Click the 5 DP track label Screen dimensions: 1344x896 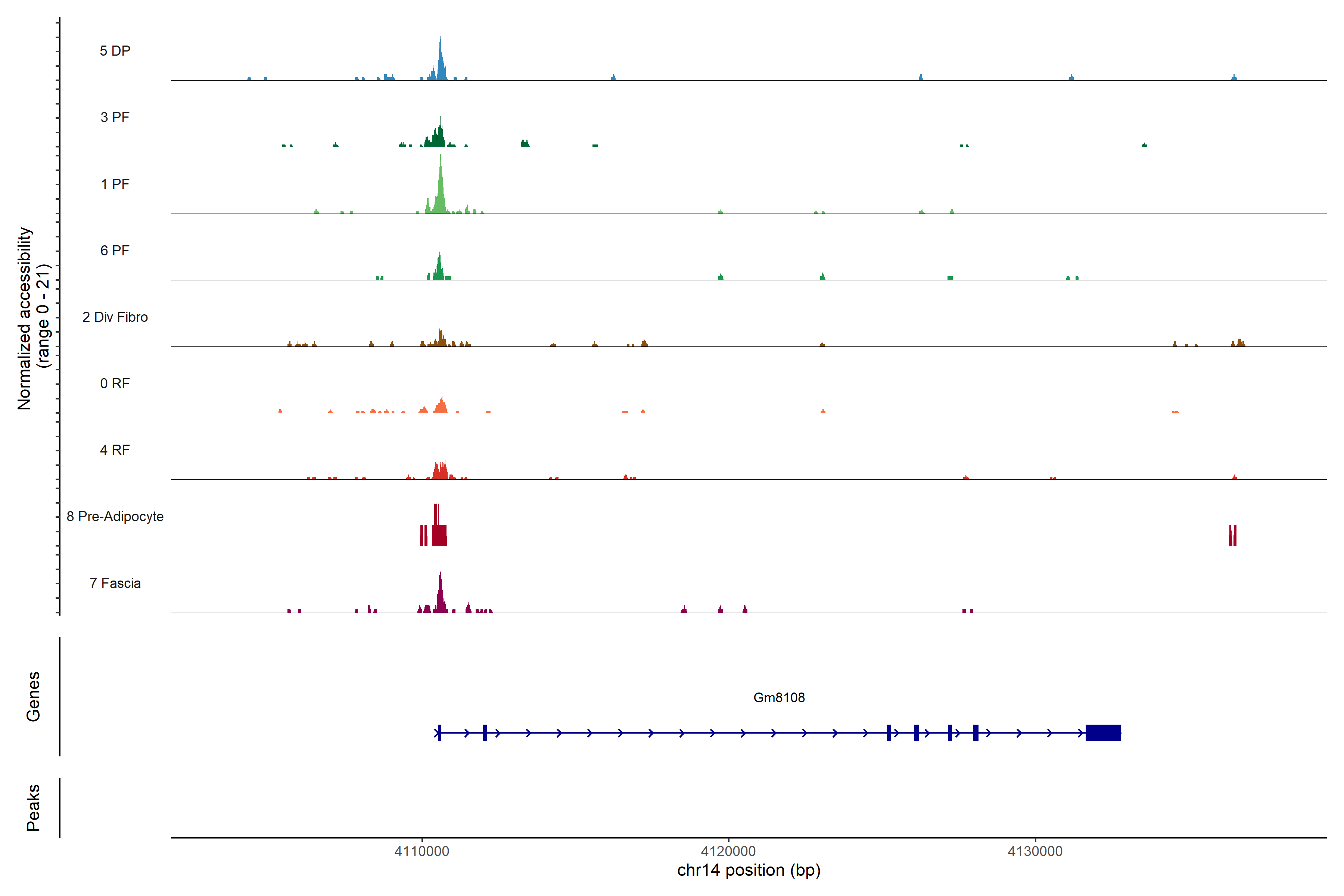coord(115,51)
